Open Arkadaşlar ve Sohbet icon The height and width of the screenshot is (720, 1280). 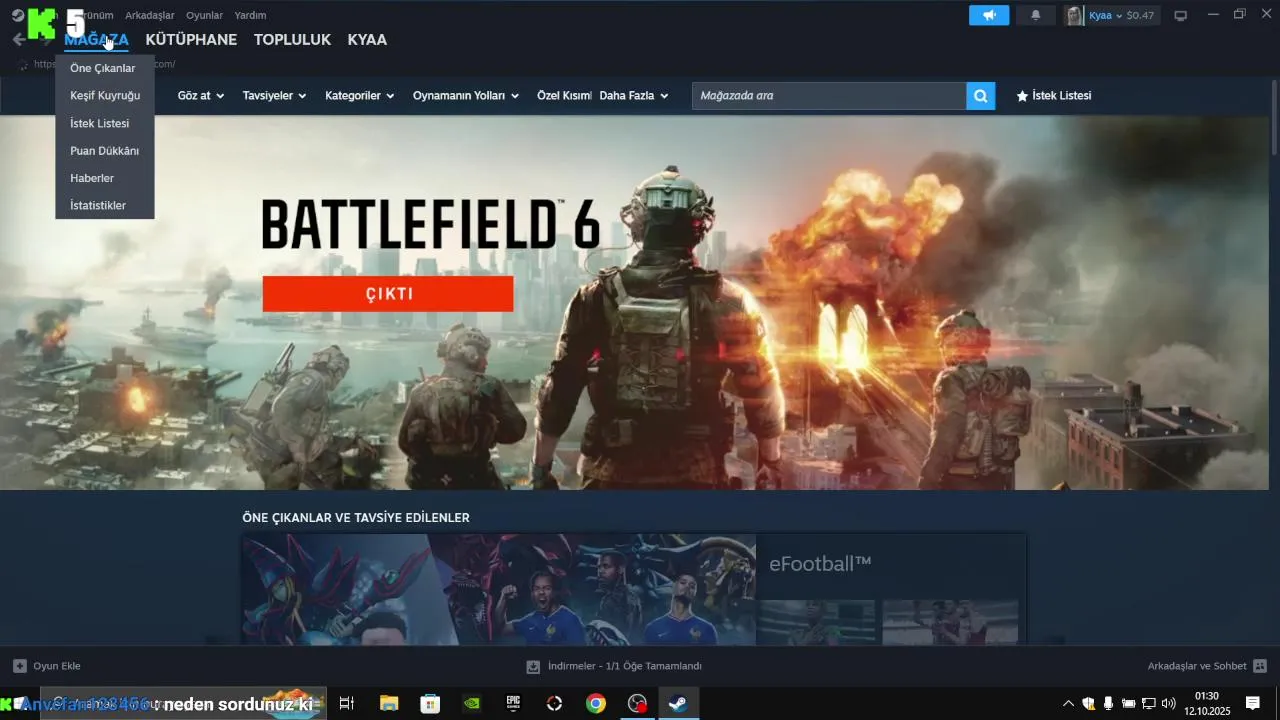coord(1260,666)
